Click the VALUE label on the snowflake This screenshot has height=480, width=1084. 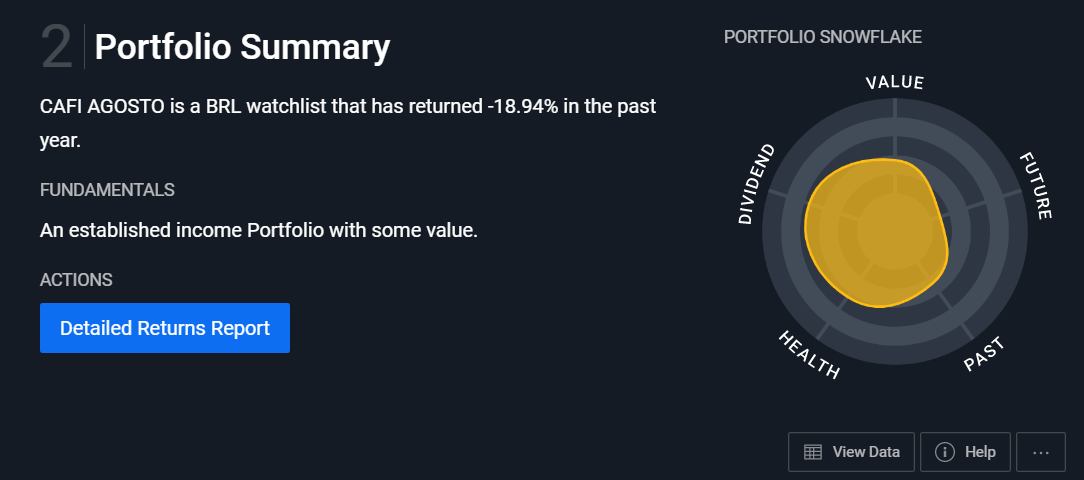(895, 82)
